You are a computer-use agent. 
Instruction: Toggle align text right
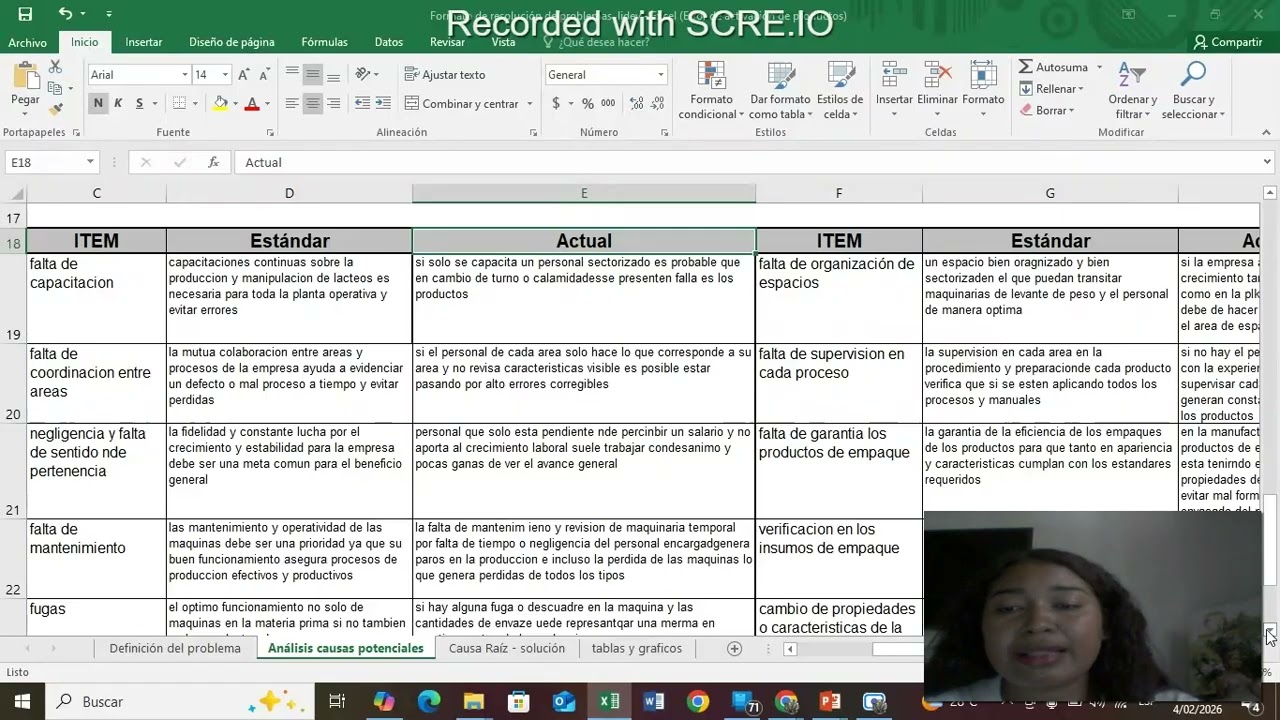pyautogui.click(x=333, y=103)
